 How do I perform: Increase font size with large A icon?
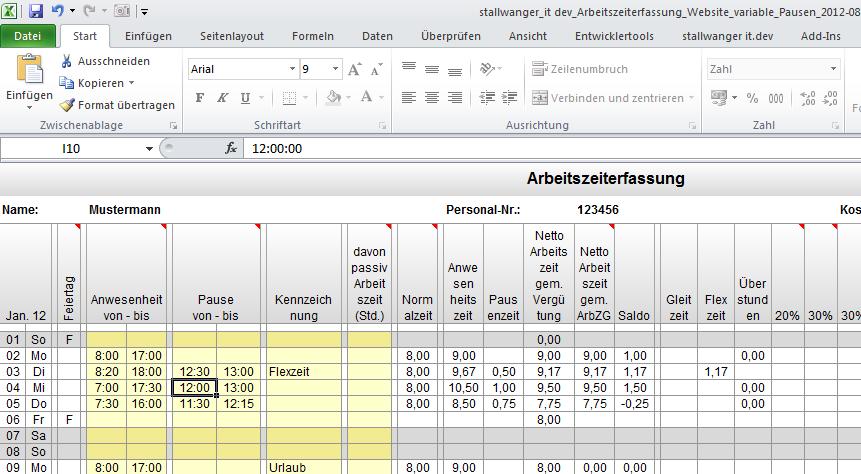pyautogui.click(x=355, y=69)
